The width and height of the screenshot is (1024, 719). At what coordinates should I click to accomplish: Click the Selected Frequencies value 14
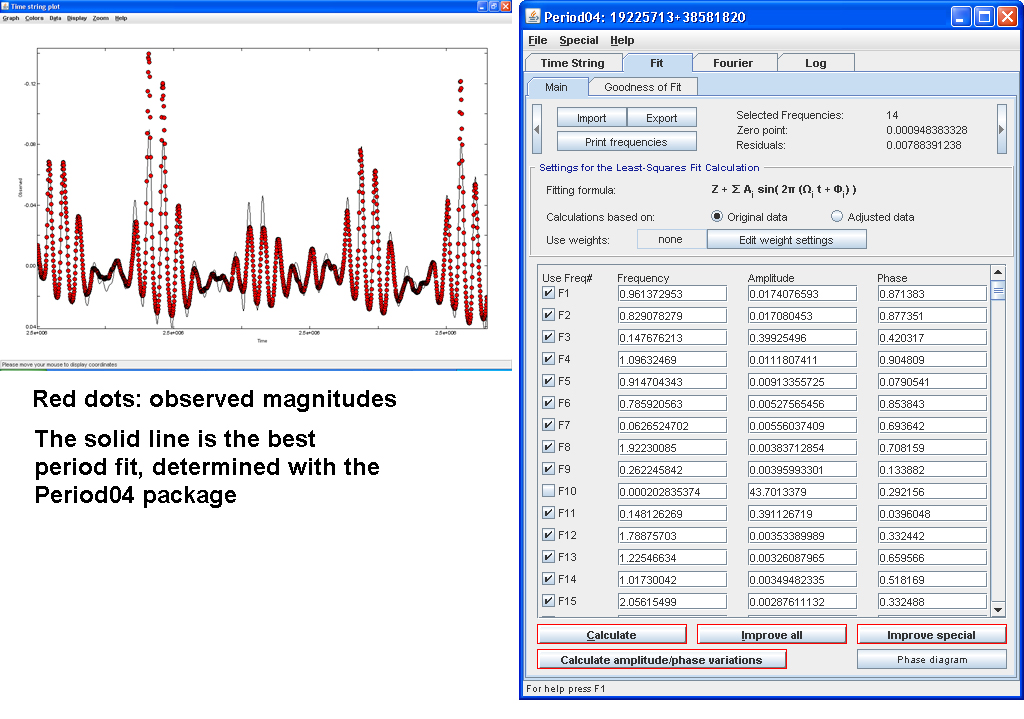pyautogui.click(x=892, y=115)
